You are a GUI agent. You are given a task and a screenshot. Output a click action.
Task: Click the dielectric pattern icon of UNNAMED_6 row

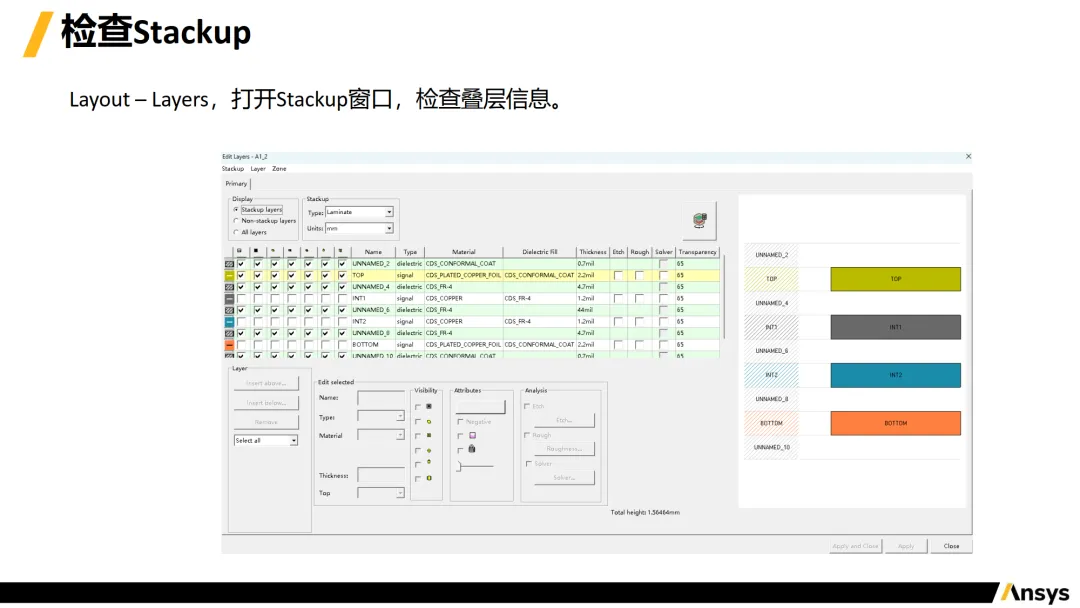[229, 310]
